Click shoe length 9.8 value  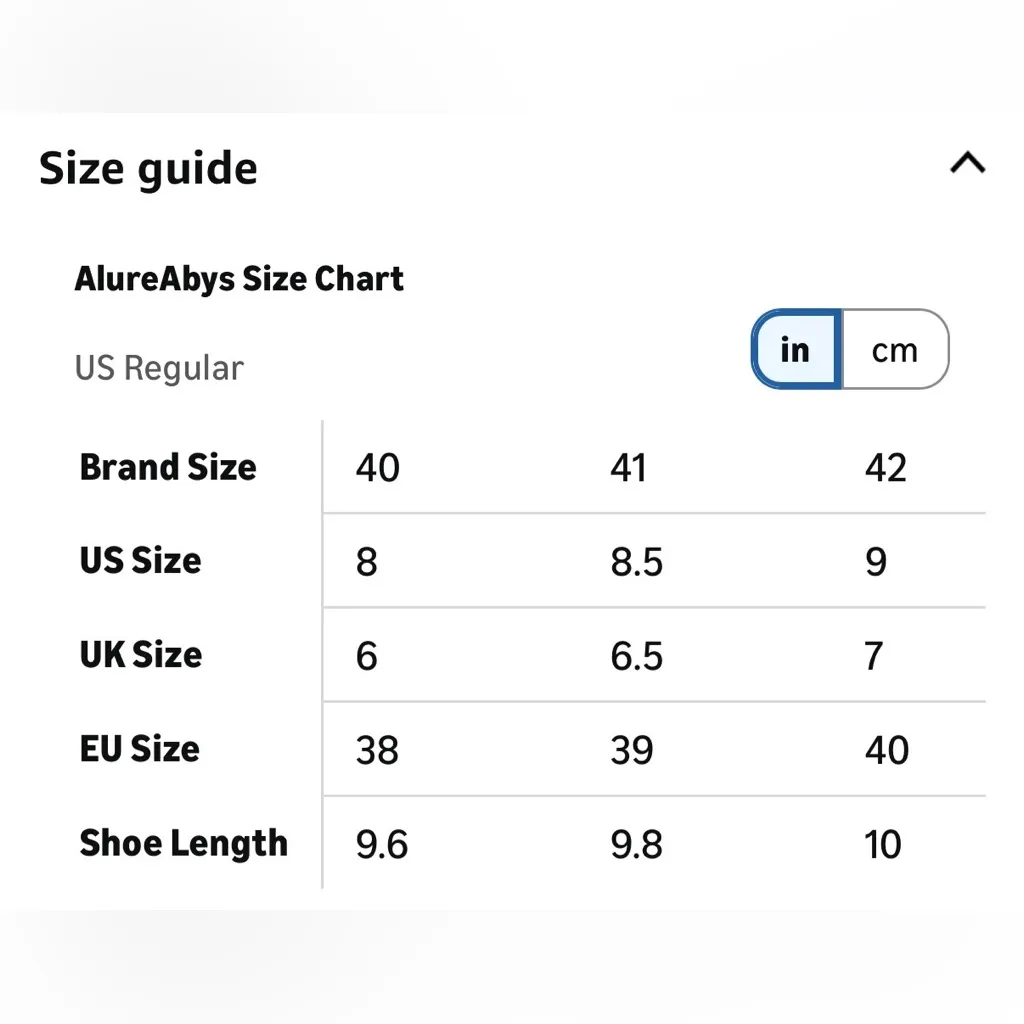[636, 845]
